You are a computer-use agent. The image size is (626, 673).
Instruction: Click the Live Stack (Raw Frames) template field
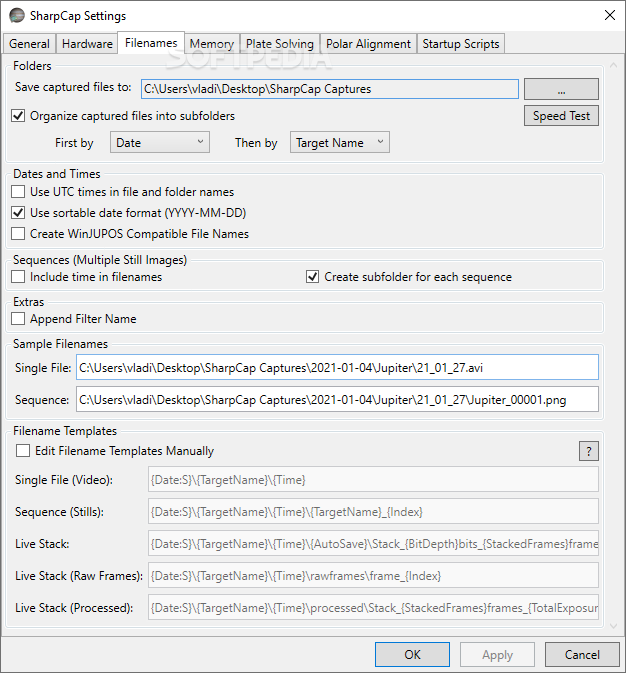point(373,576)
